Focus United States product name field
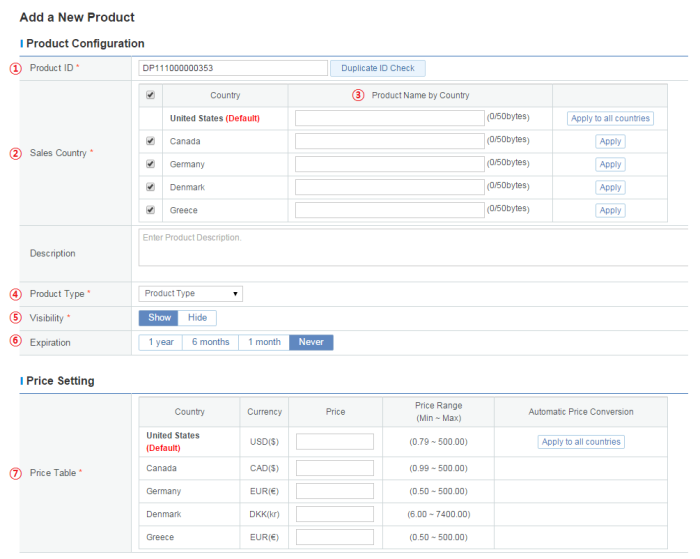Image resolution: width=700 pixels, height=559 pixels. tap(390, 118)
